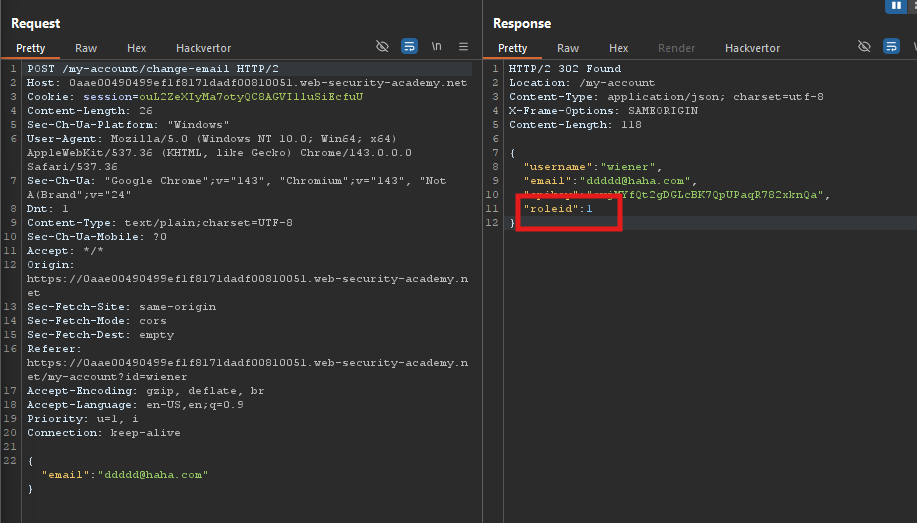The height and width of the screenshot is (523, 917).
Task: Click the POST /my-account/change-email request line
Action: click(153, 68)
